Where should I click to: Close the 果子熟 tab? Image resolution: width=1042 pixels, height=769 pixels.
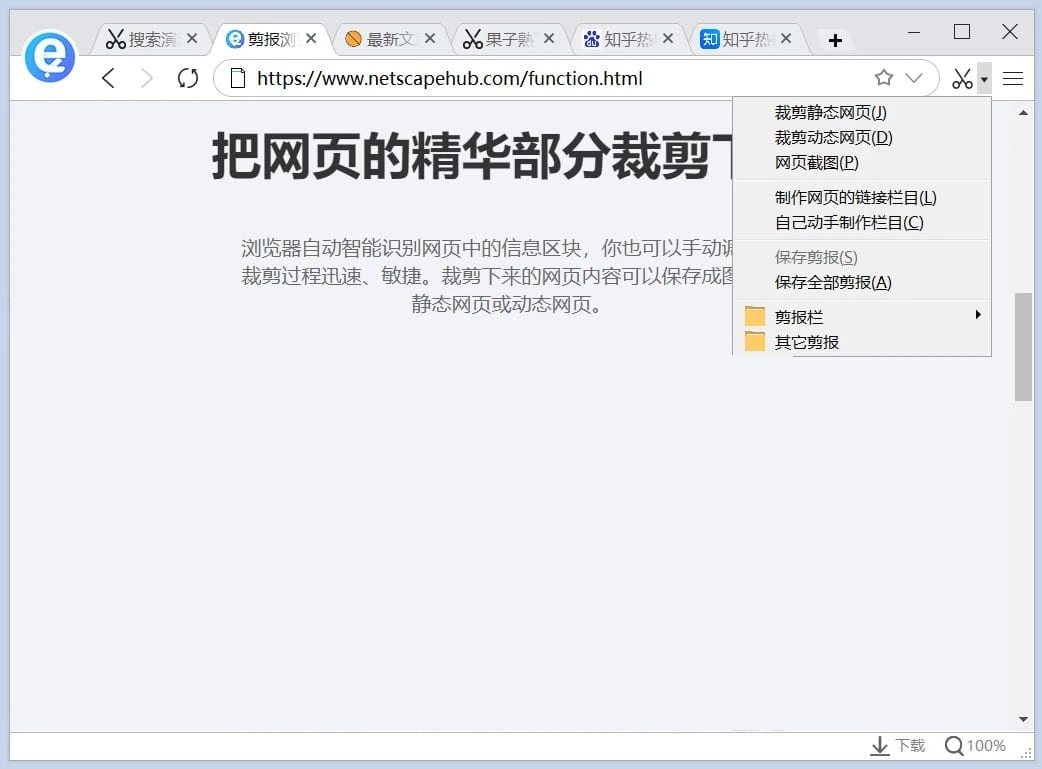point(548,39)
